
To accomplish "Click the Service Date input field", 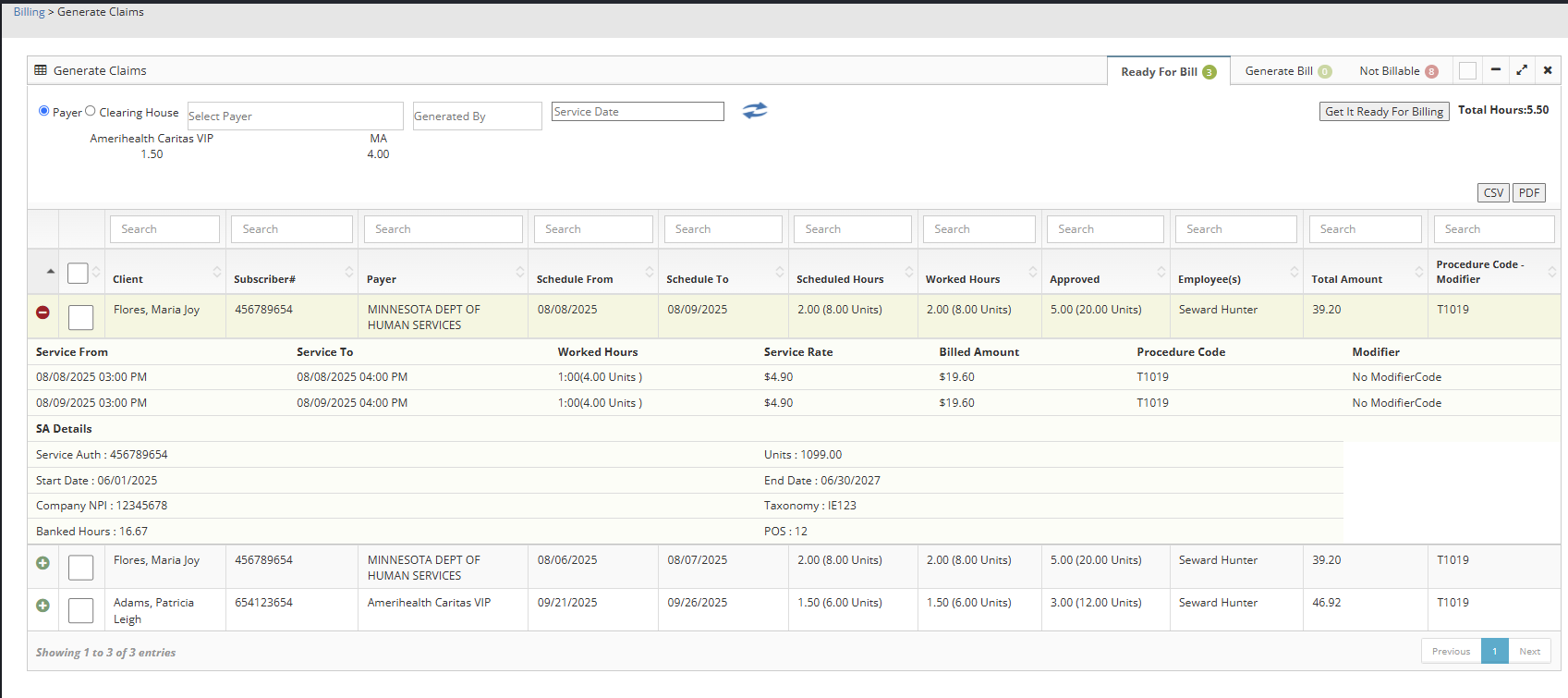I will [x=638, y=111].
